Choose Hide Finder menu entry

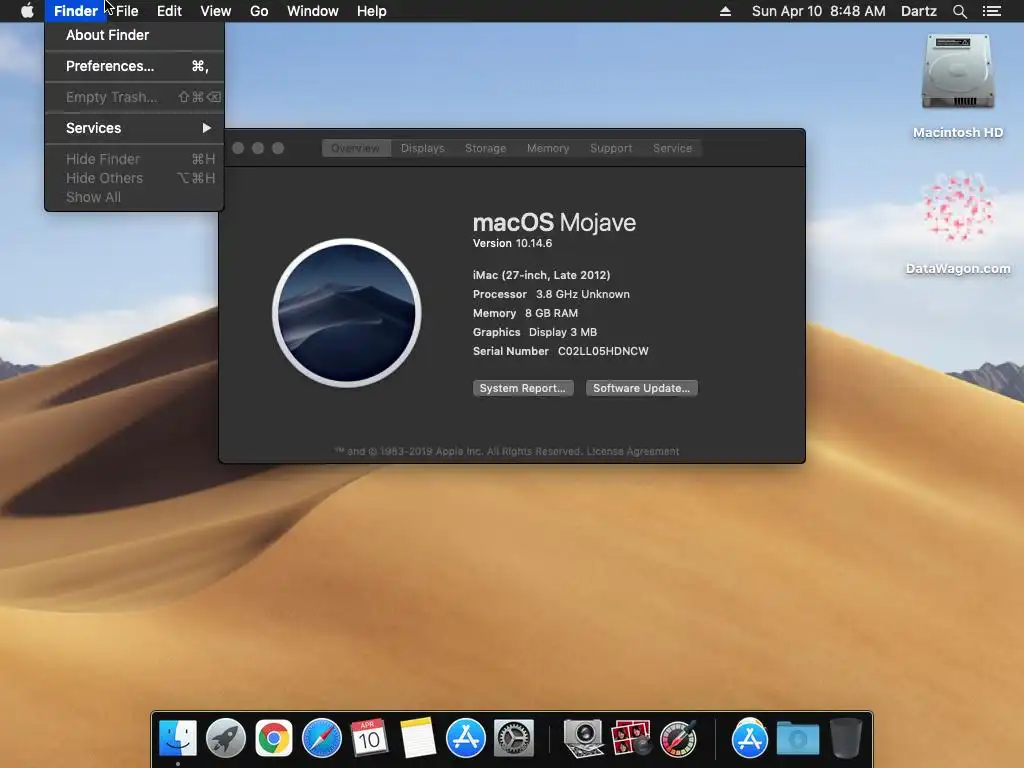135,159
